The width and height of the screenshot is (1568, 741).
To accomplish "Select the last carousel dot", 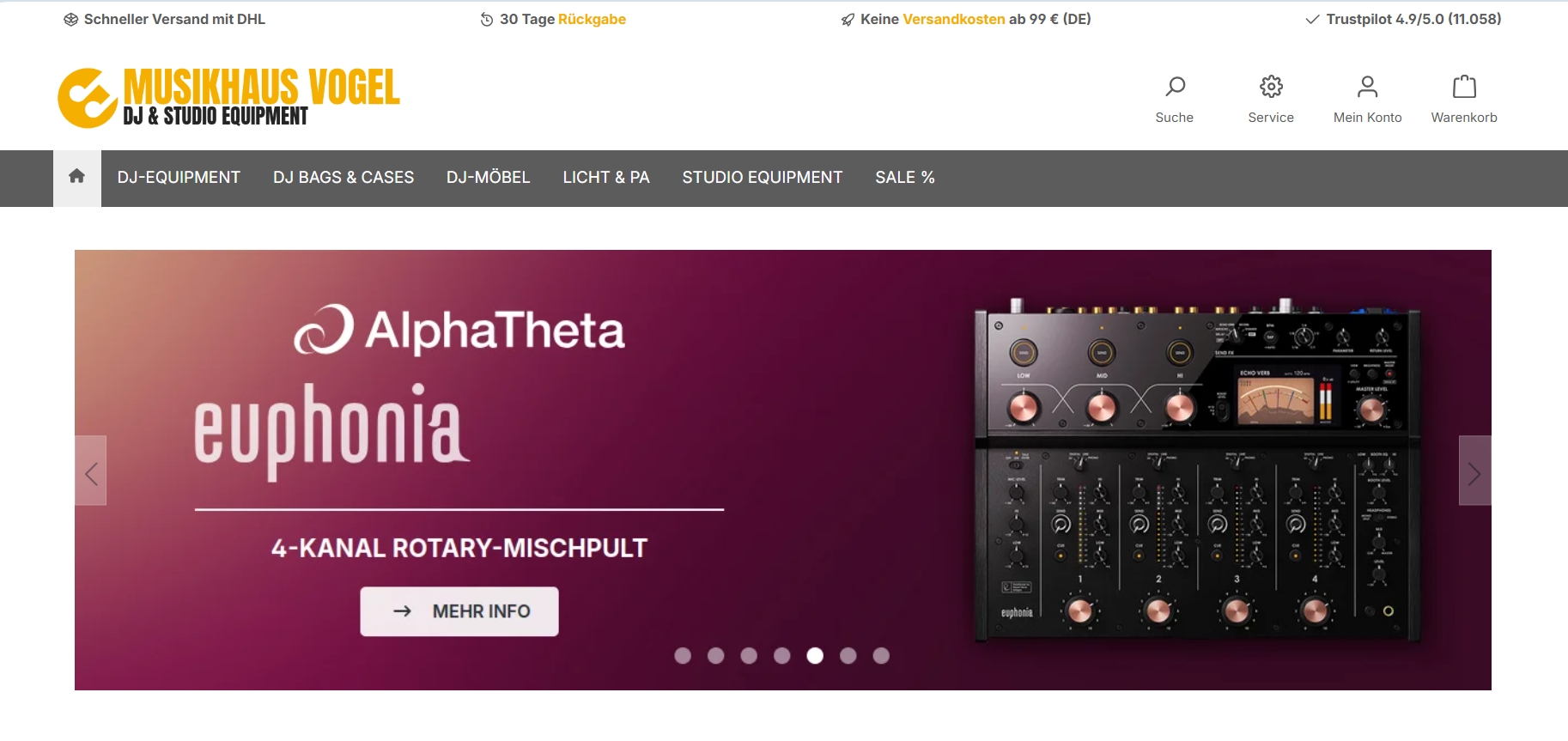I will (881, 656).
